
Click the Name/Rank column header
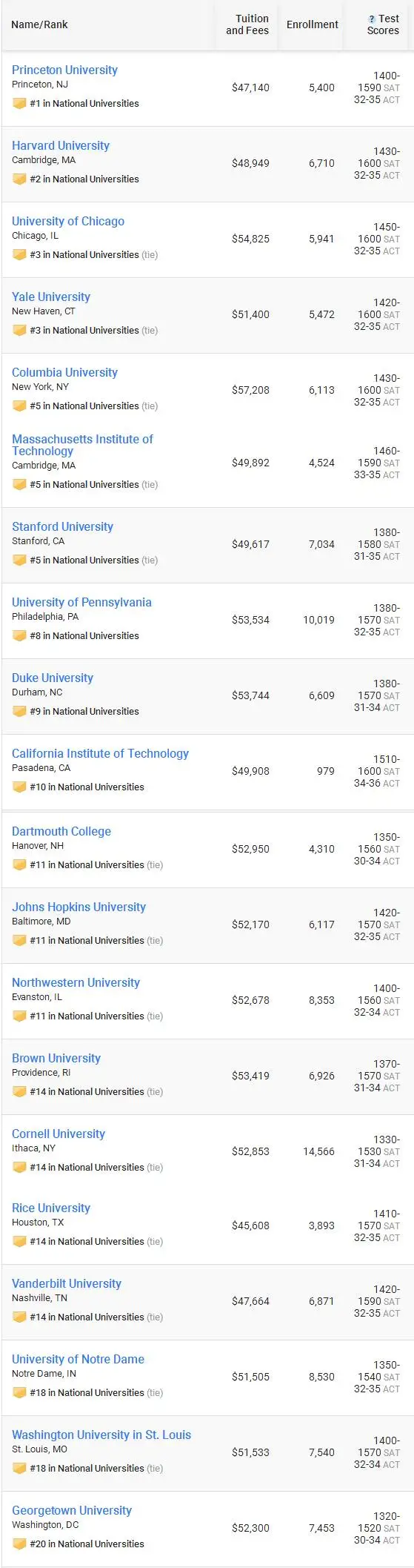[39, 24]
